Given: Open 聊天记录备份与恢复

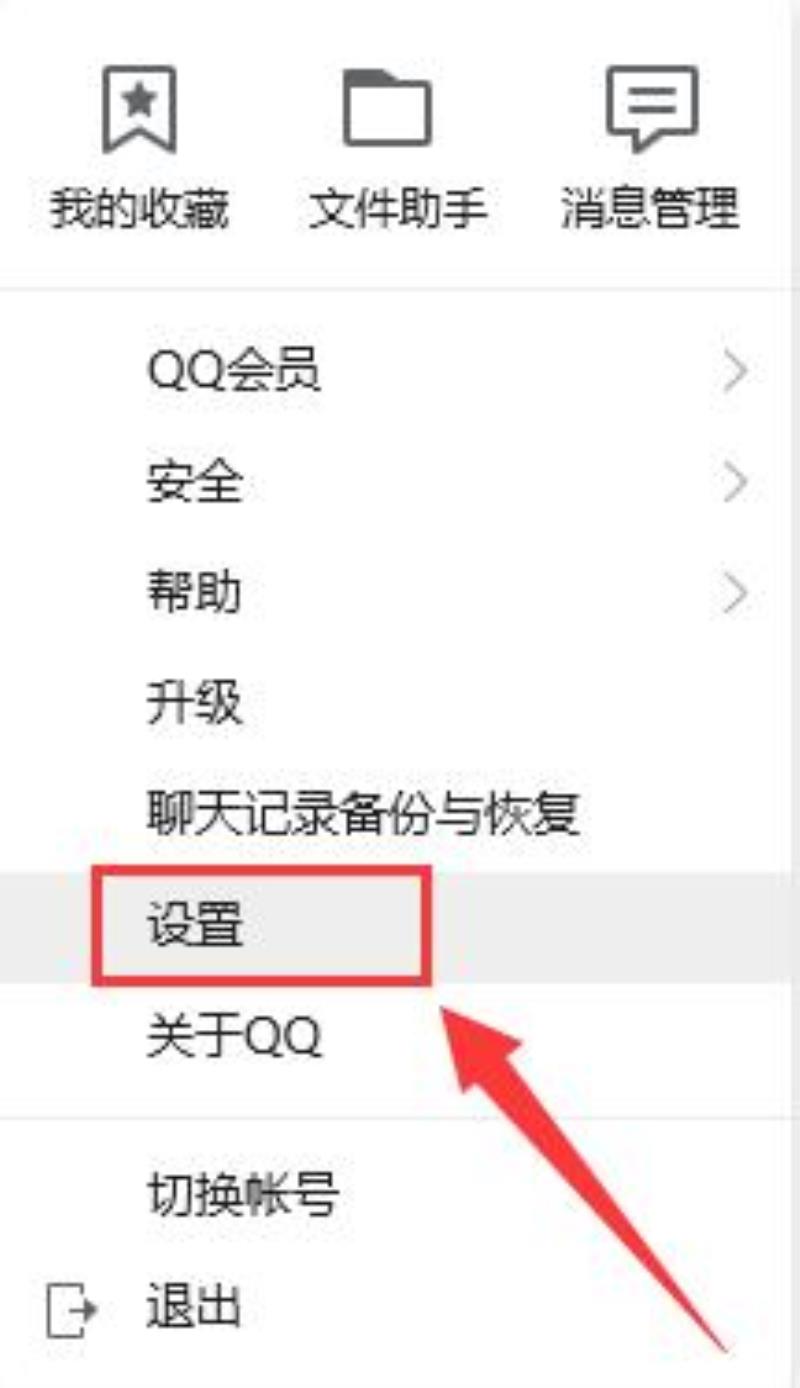Looking at the screenshot, I should click(x=363, y=814).
